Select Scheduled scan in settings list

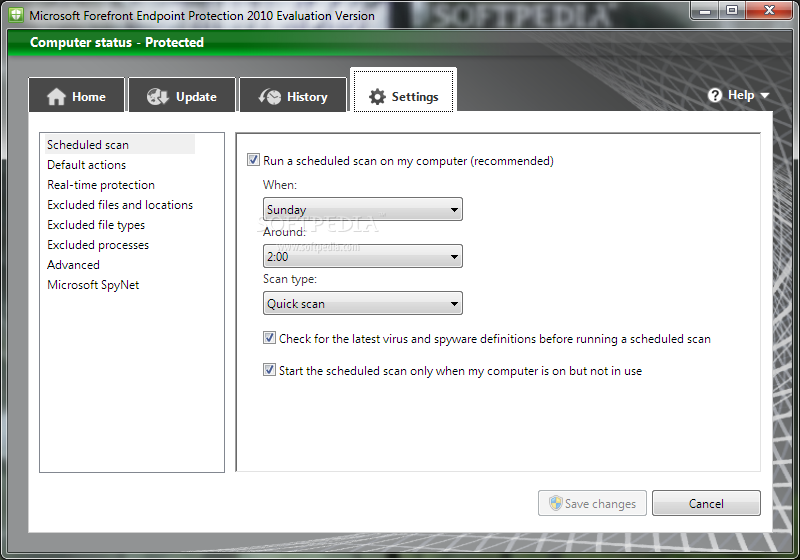click(120, 145)
